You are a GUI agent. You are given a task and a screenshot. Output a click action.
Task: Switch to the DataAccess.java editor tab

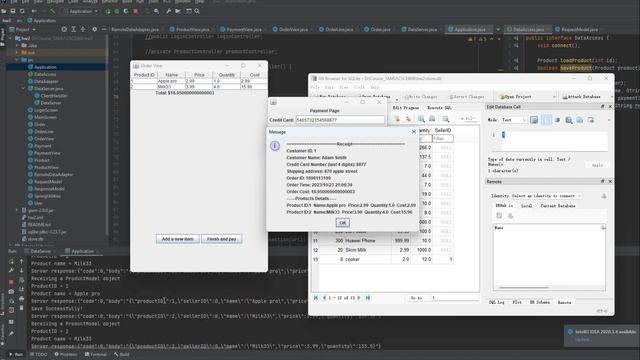(528, 29)
